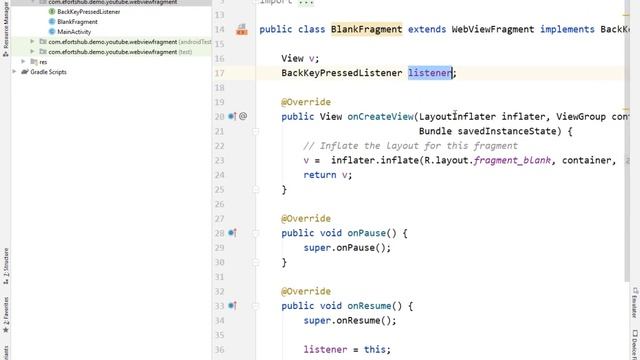Click the selected 'listener' field name on line 17
This screenshot has height=360, width=640.
click(430, 73)
